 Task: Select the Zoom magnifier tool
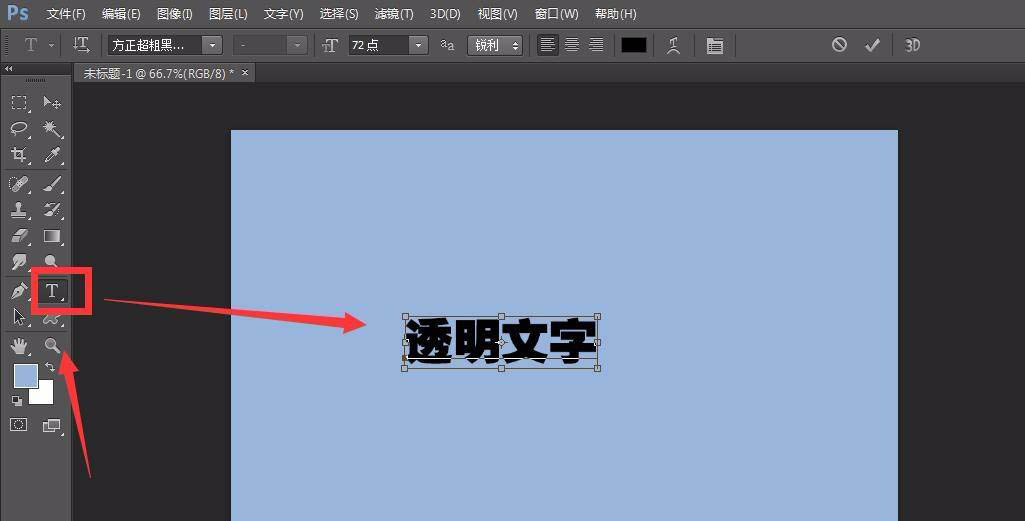point(52,346)
